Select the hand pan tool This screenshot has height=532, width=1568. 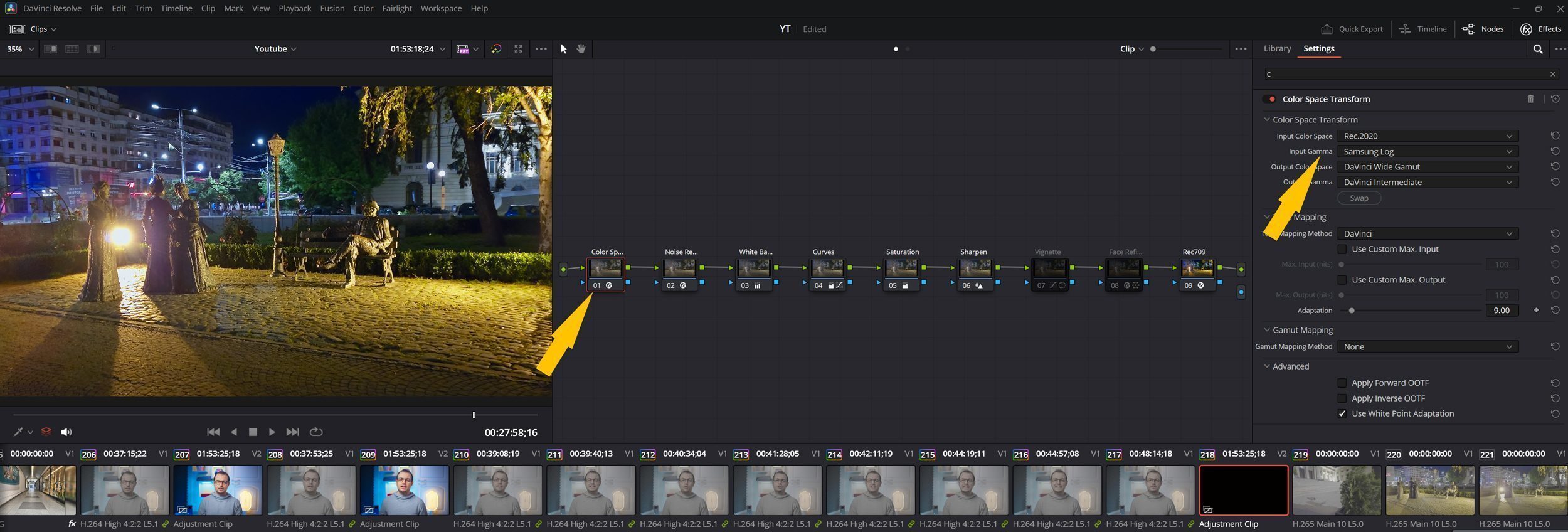tap(581, 49)
